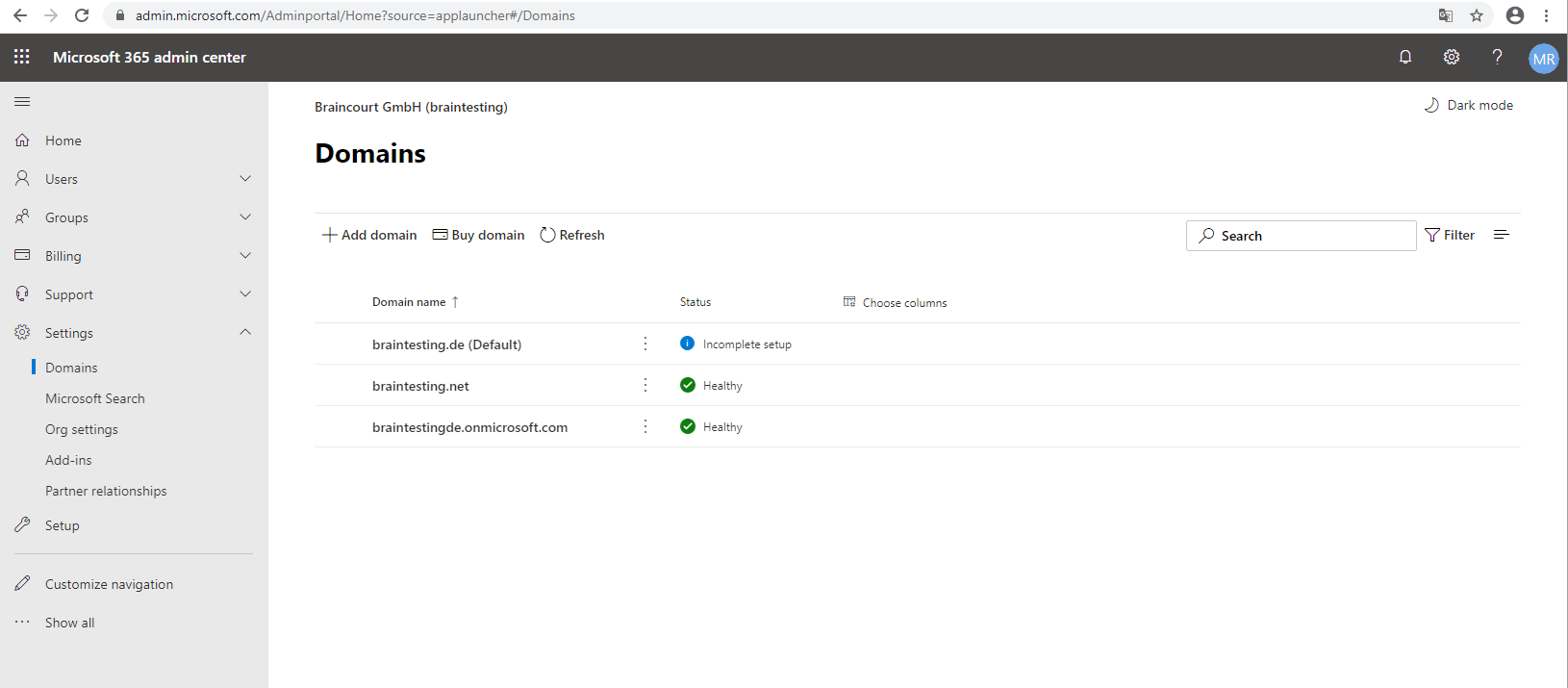Click the Billing card icon
The image size is (1568, 688).
(x=22, y=256)
